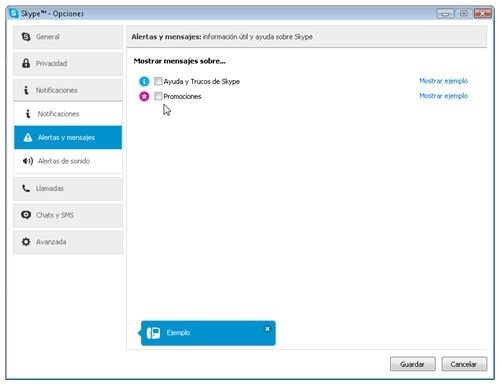Maximize the Skype Opciones window

pos(464,14)
